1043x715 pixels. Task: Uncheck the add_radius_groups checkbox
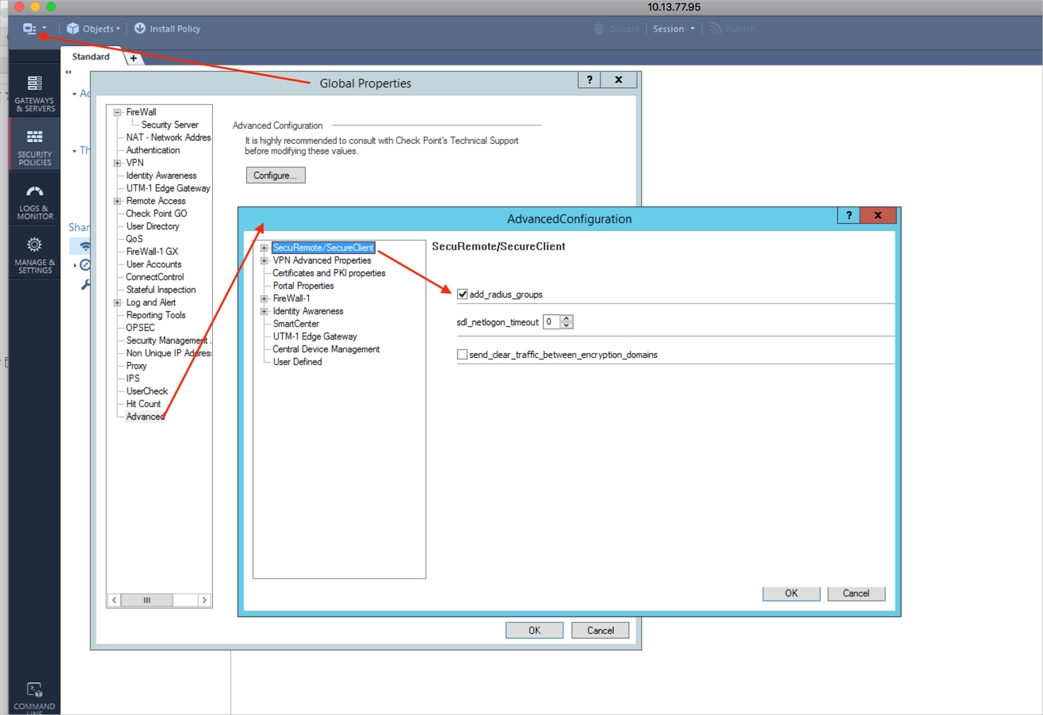[x=462, y=294]
